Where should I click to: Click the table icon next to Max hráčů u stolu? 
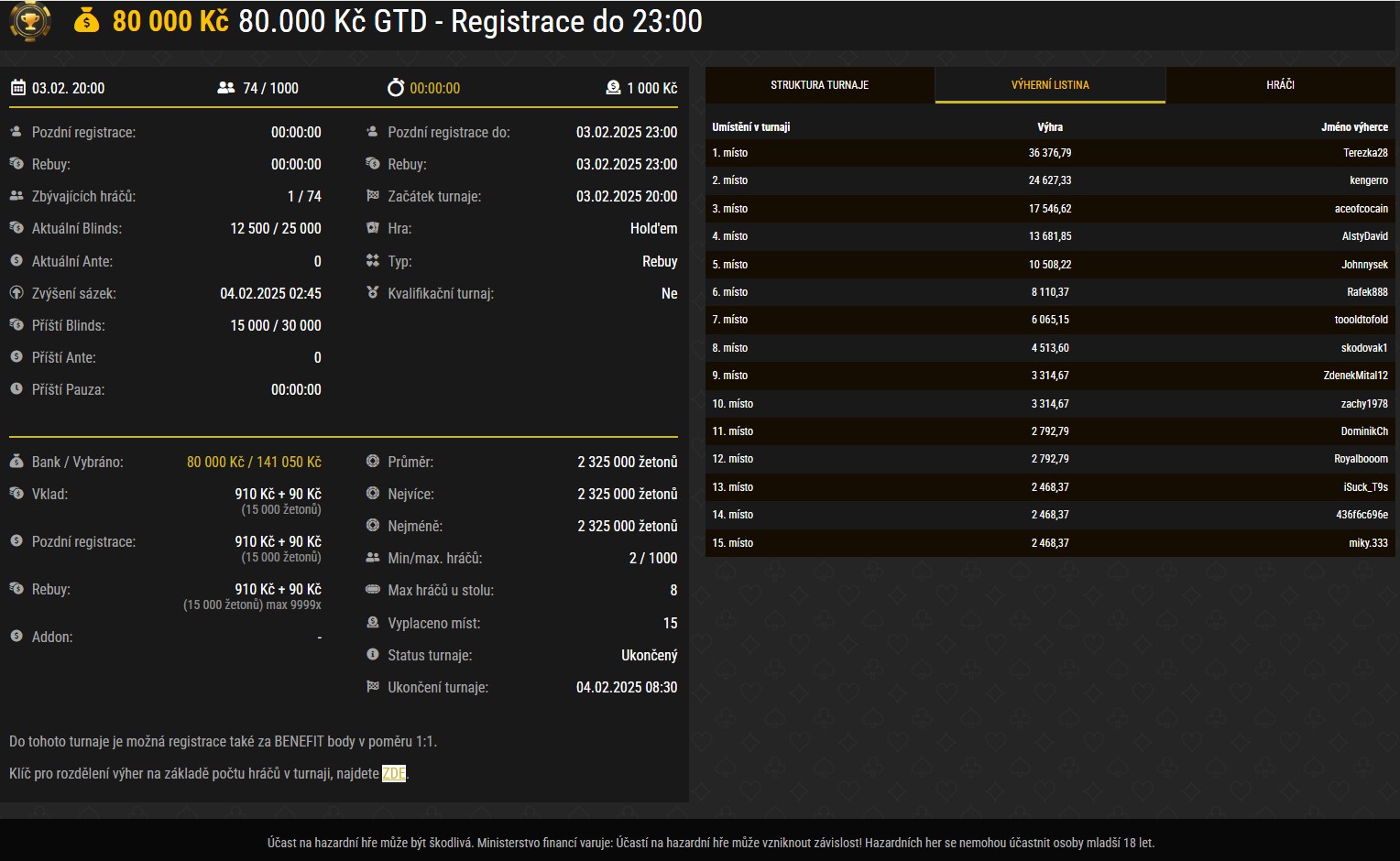[x=372, y=590]
